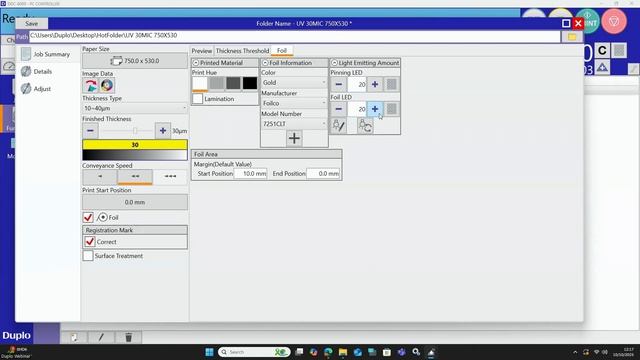Select the white Print Hue swatch
This screenshot has height=360, width=640.
[200, 84]
